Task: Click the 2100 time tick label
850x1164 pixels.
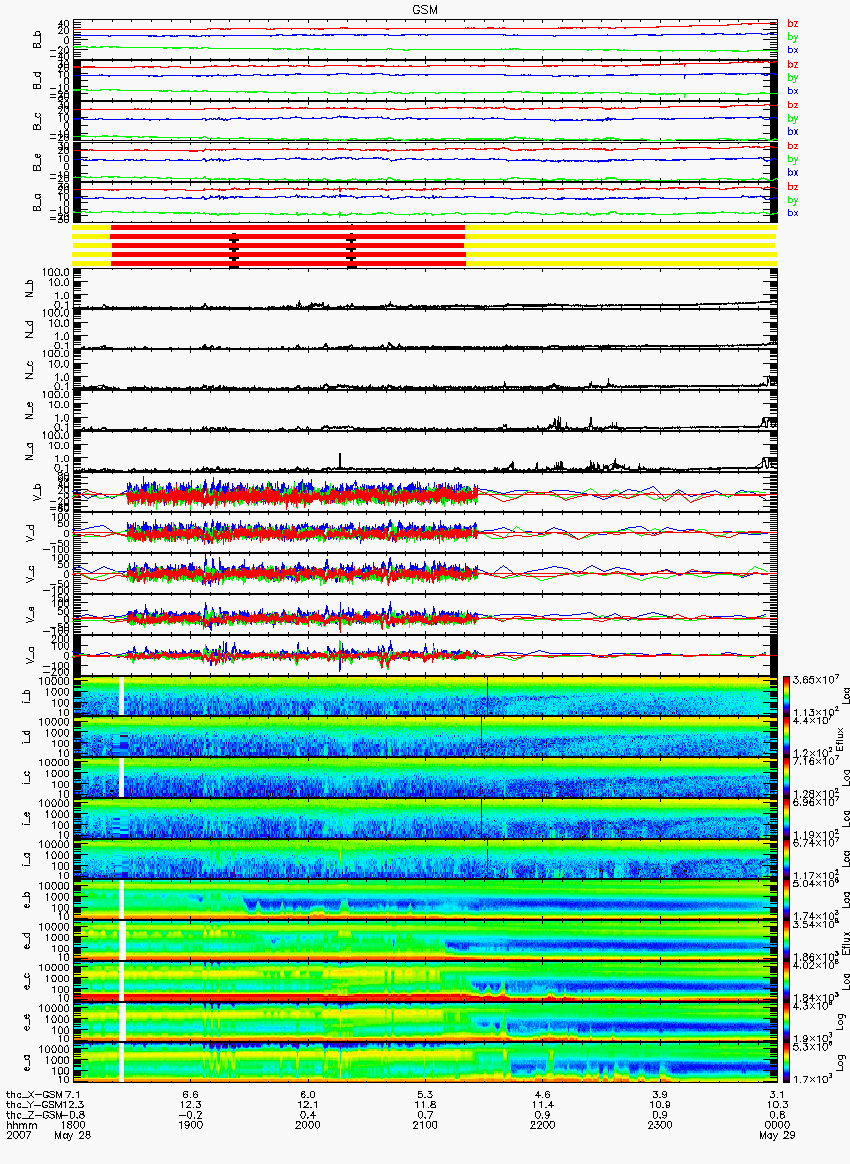Action: click(x=425, y=1125)
